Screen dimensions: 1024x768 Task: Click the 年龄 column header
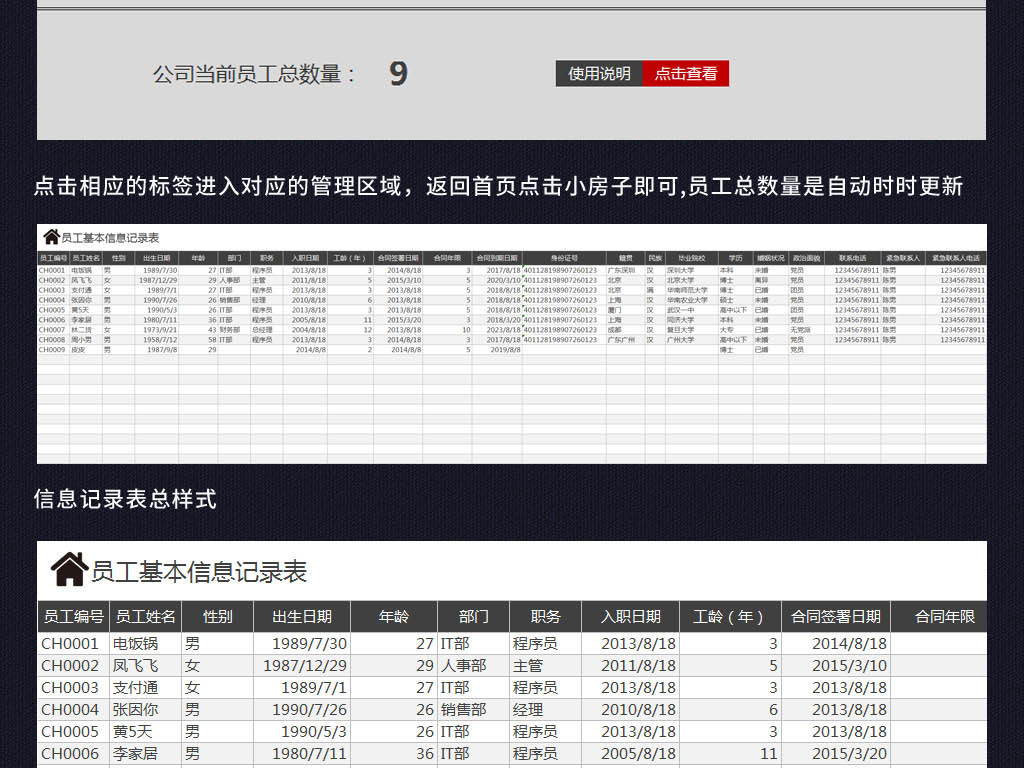tap(393, 617)
